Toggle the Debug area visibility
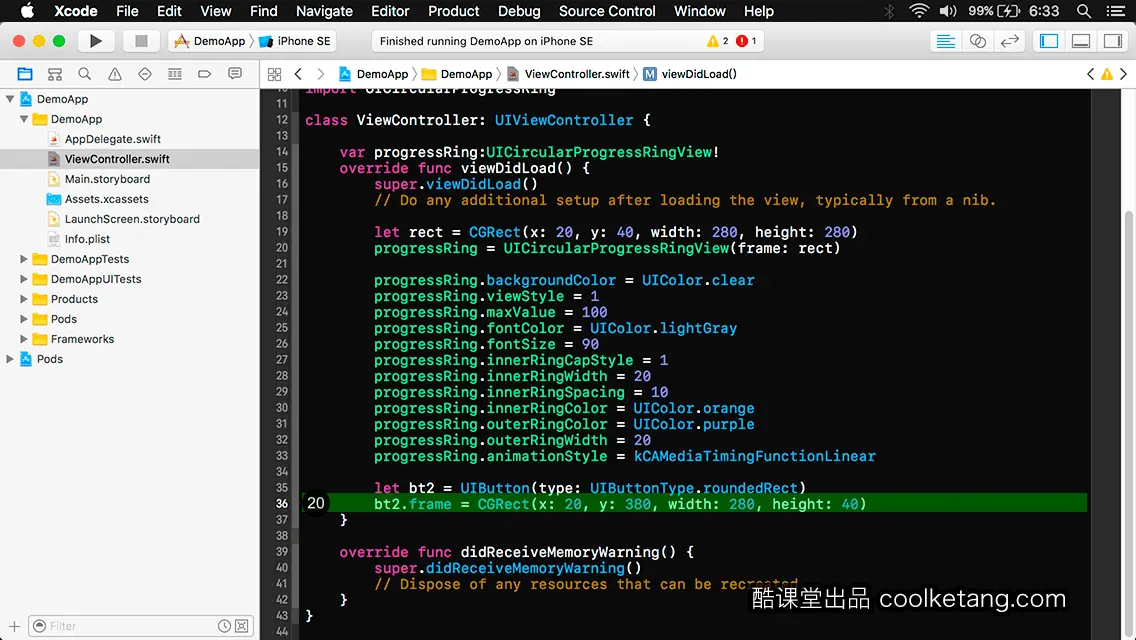 (1081, 41)
